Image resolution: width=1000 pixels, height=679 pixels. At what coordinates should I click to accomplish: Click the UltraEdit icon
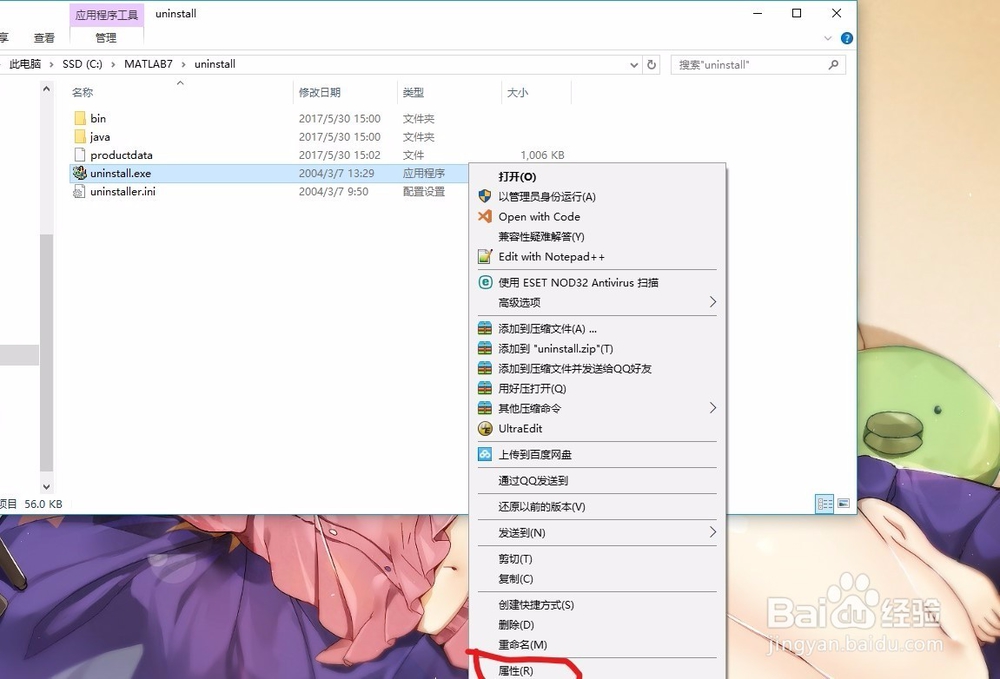point(485,428)
